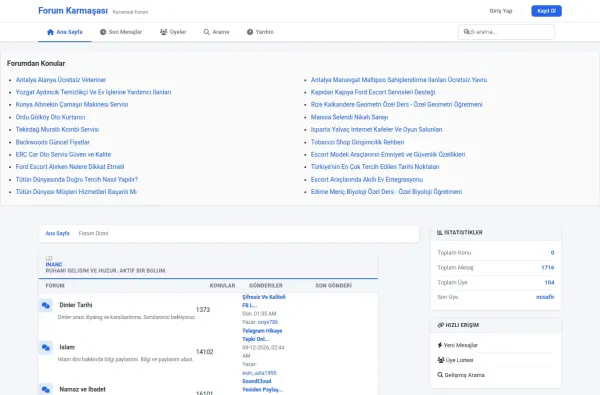Viewport: 600px width, 395px height.
Task: Click the Toplam Mesaj value 1716
Action: [548, 267]
